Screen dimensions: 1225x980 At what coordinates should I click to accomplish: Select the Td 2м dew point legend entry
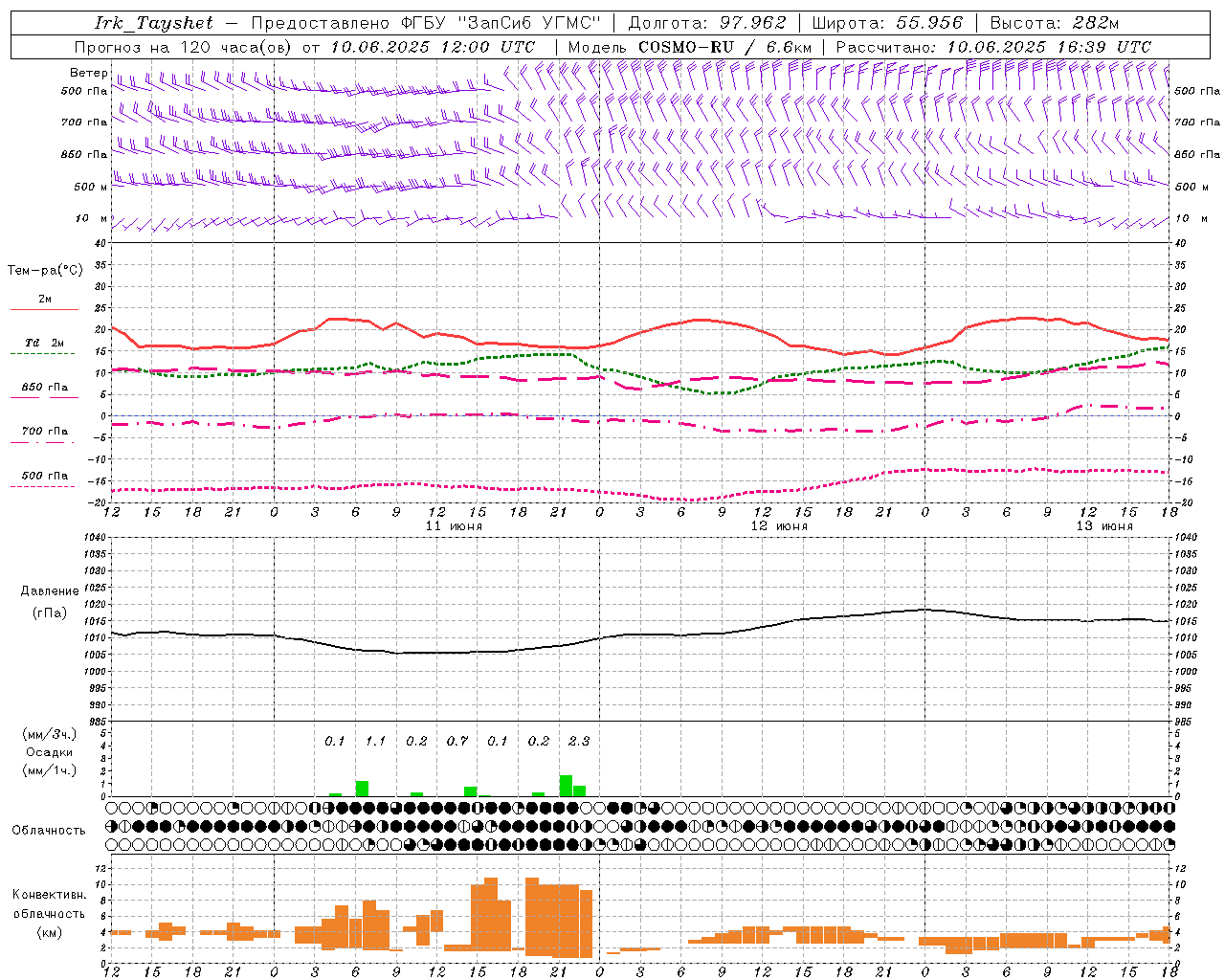point(45,343)
